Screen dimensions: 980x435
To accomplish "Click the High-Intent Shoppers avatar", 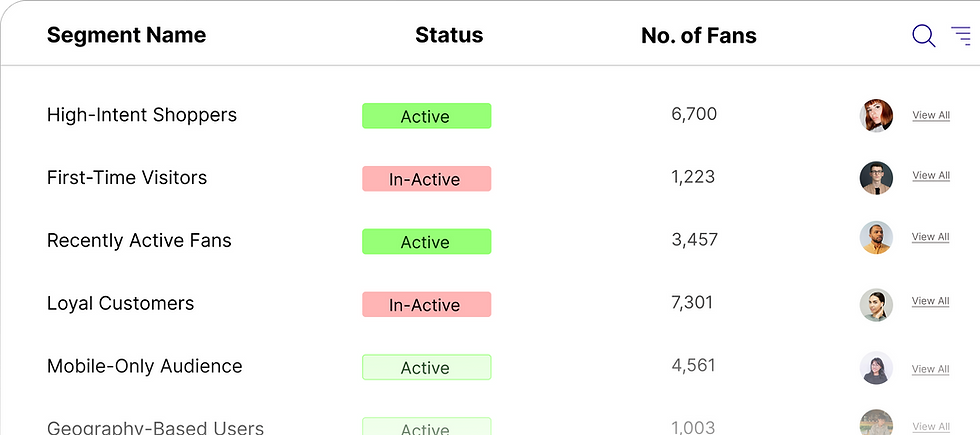I will point(876,116).
